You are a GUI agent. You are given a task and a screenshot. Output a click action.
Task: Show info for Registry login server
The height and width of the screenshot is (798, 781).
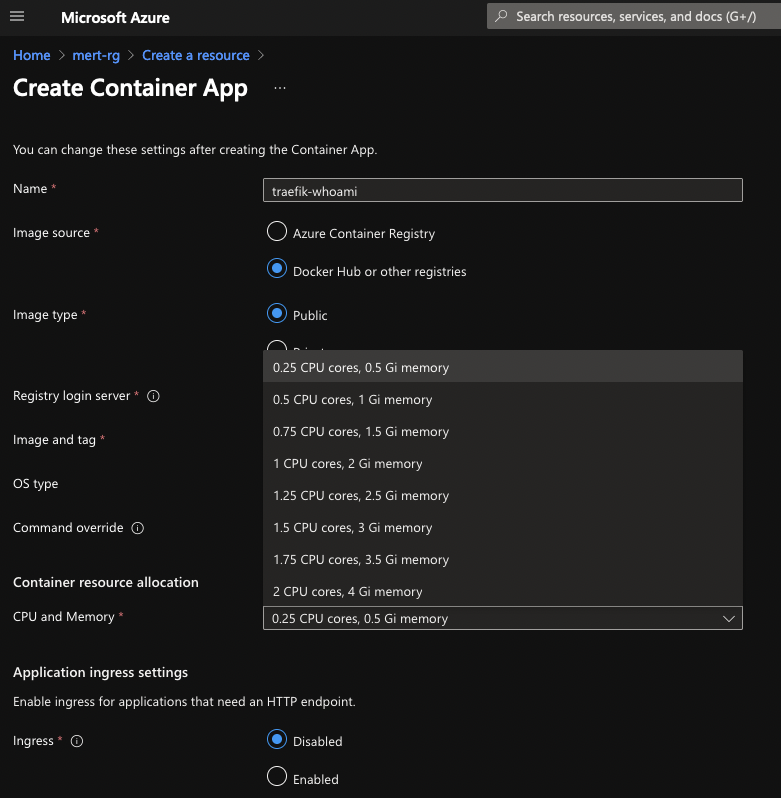[153, 396]
